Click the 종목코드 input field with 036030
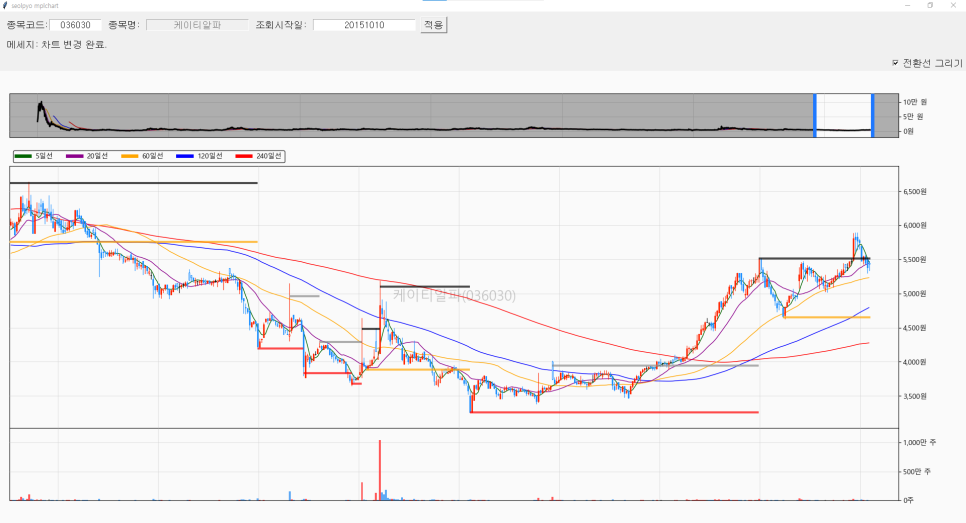 pyautogui.click(x=75, y=25)
